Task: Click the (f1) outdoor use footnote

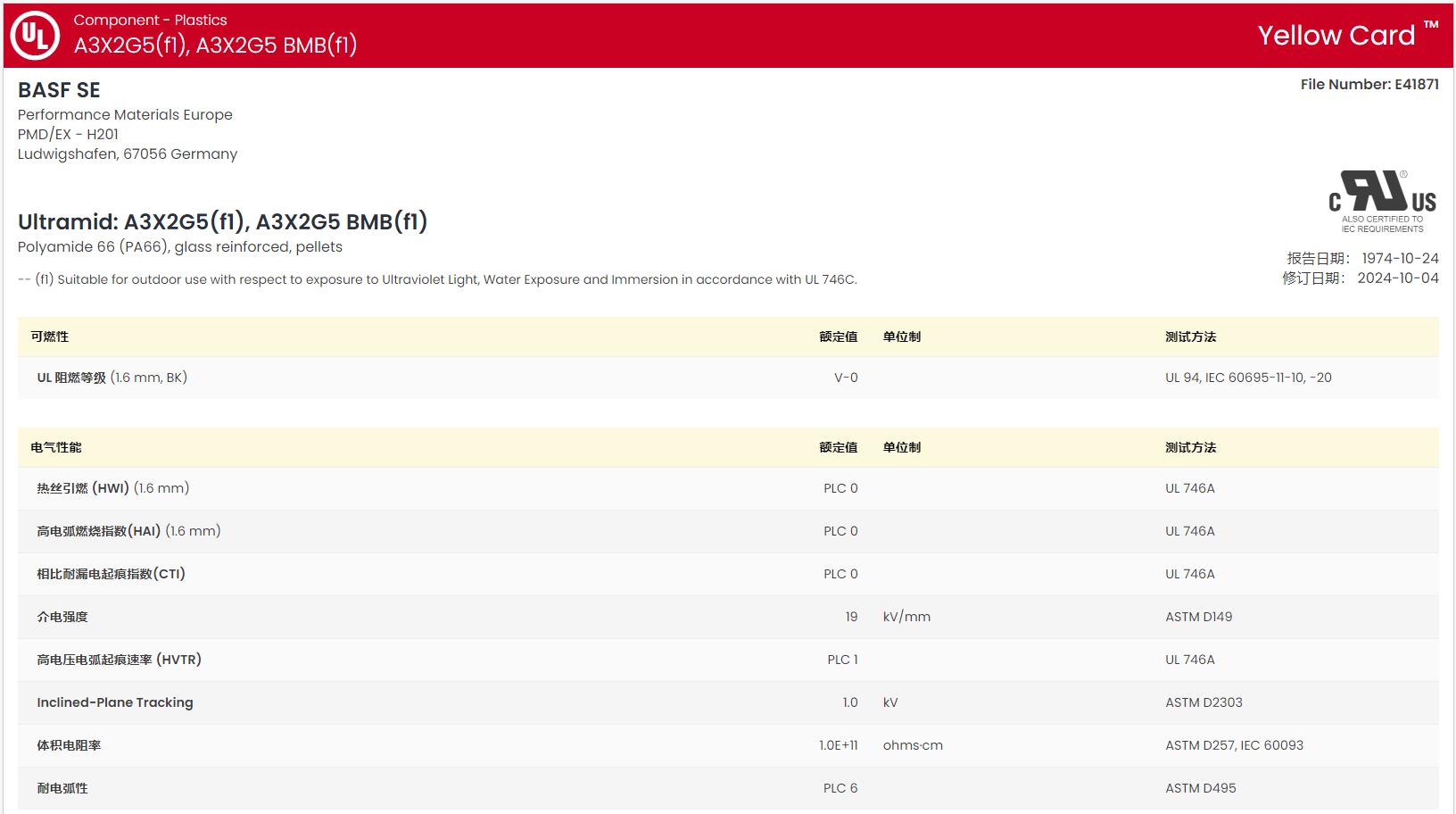Action: (437, 279)
